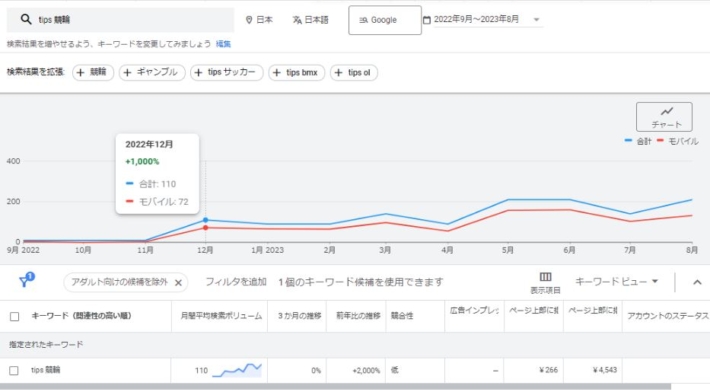Viewport: 710px width, 392px height.
Task: Click the plus icon on tips bmx chip
Action: (277, 72)
